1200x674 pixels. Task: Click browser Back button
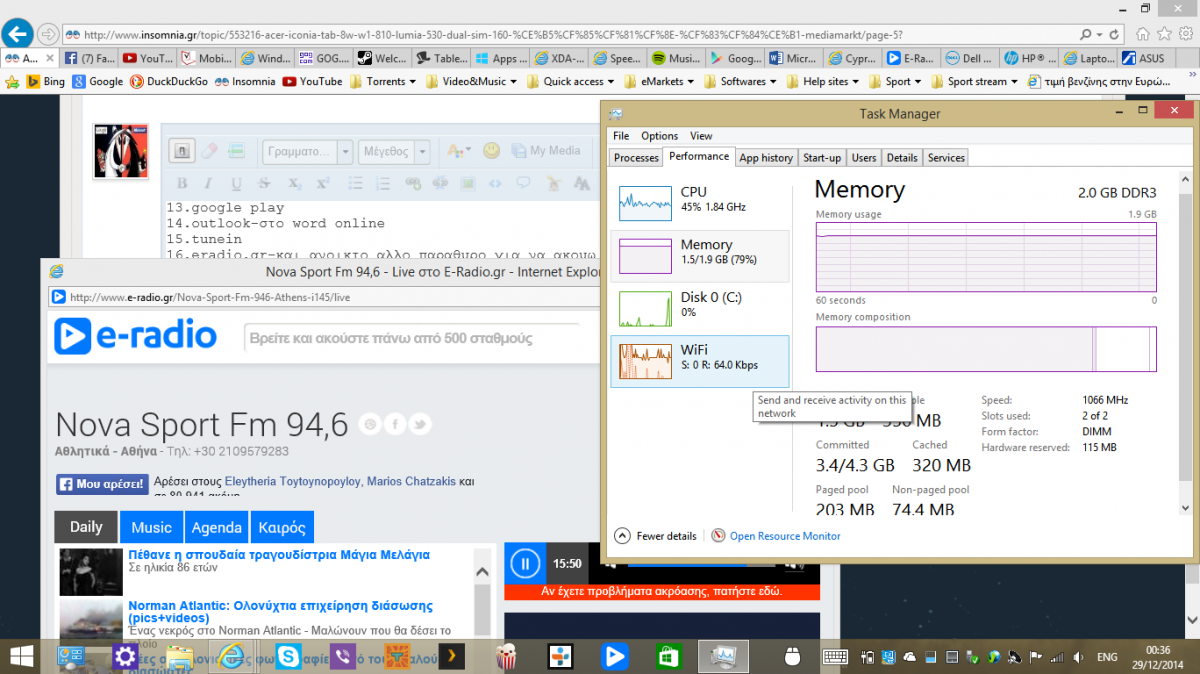[18, 33]
